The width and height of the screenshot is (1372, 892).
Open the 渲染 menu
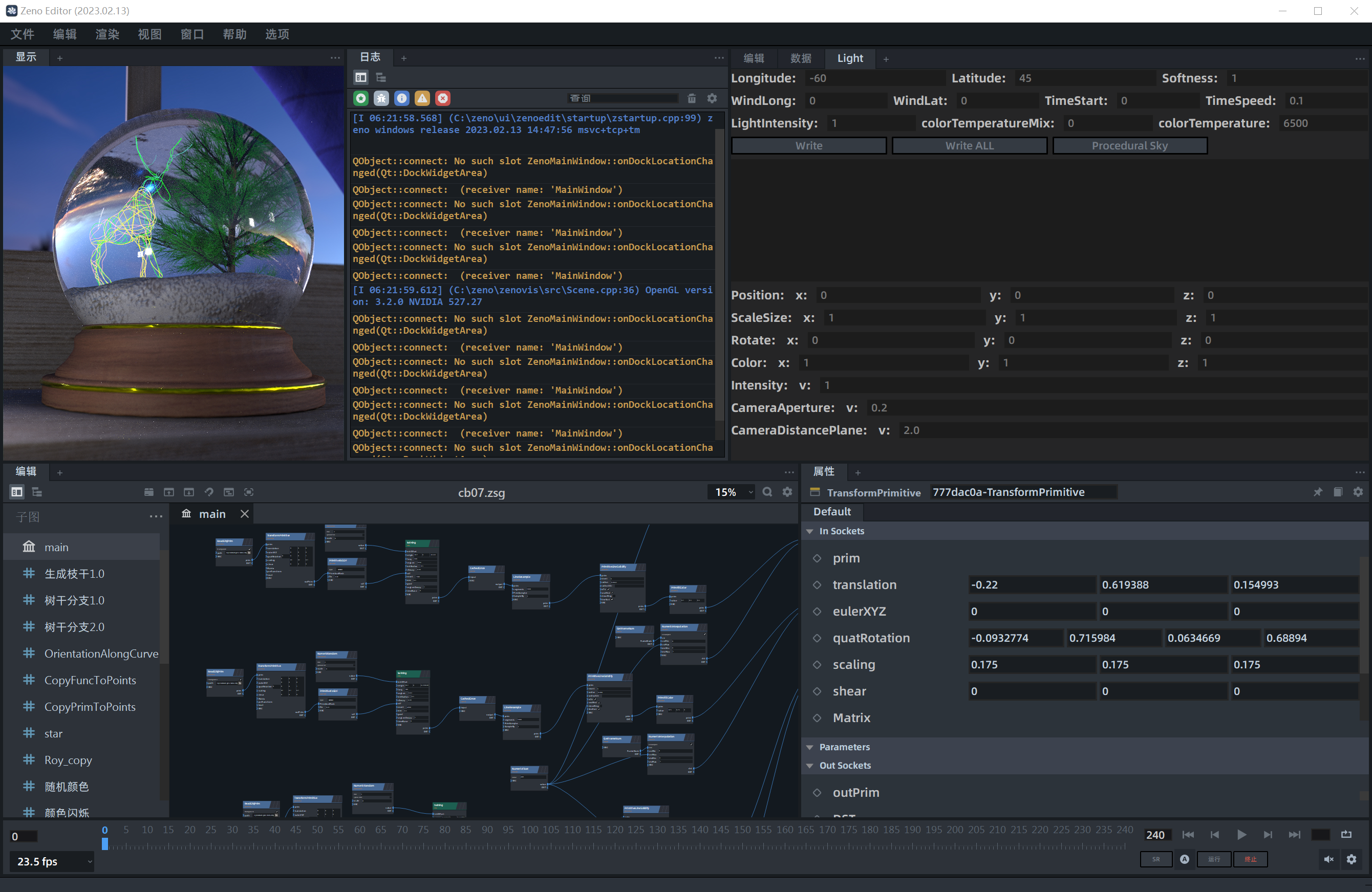107,34
